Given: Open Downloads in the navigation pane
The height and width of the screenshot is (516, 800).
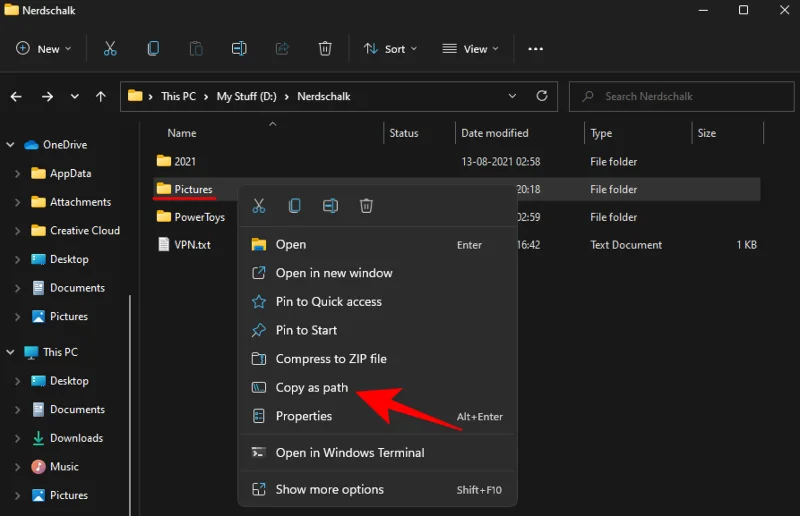Looking at the screenshot, I should 77,438.
